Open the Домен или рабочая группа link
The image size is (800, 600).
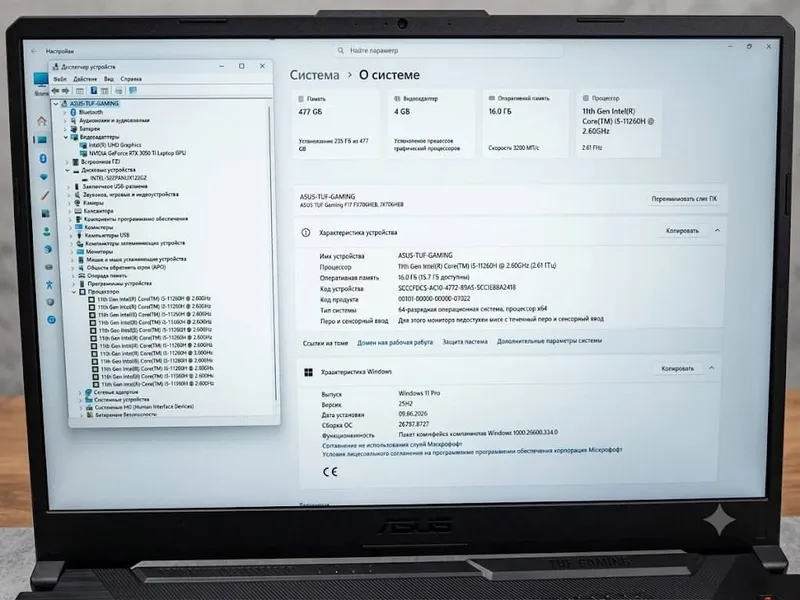coord(395,342)
